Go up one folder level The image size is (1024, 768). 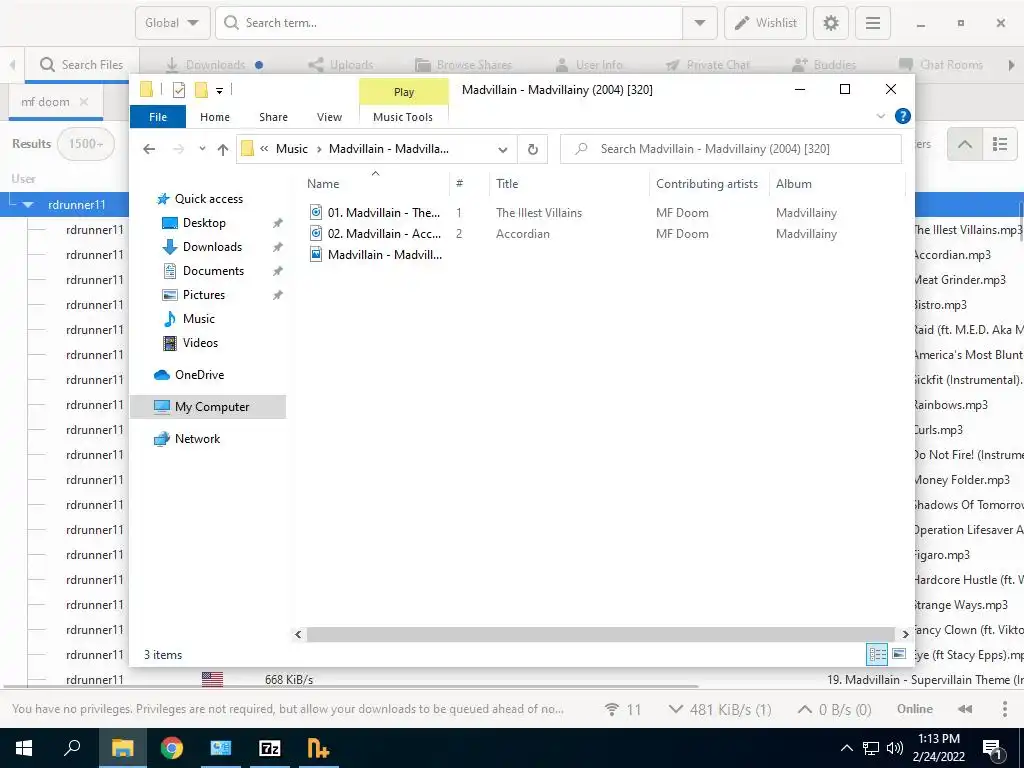tap(223, 149)
